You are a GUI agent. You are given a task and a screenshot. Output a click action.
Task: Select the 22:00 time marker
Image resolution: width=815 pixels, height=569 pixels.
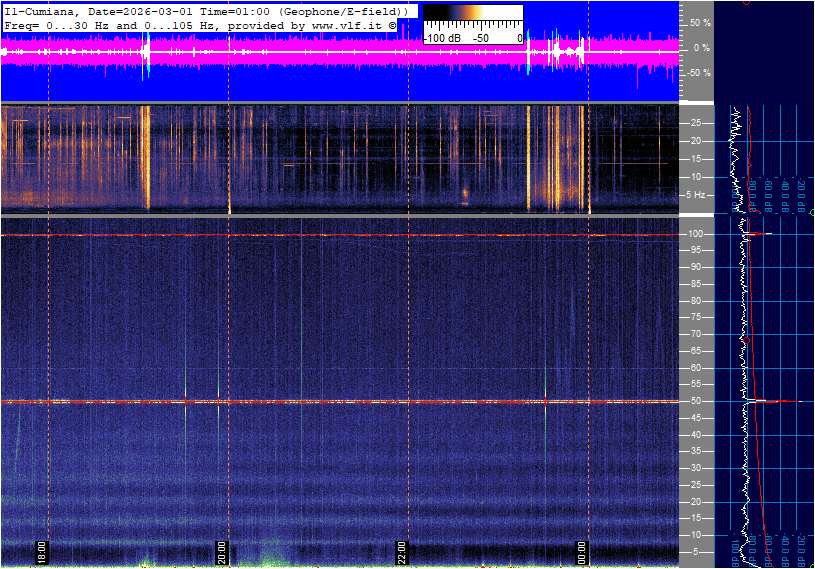(402, 552)
